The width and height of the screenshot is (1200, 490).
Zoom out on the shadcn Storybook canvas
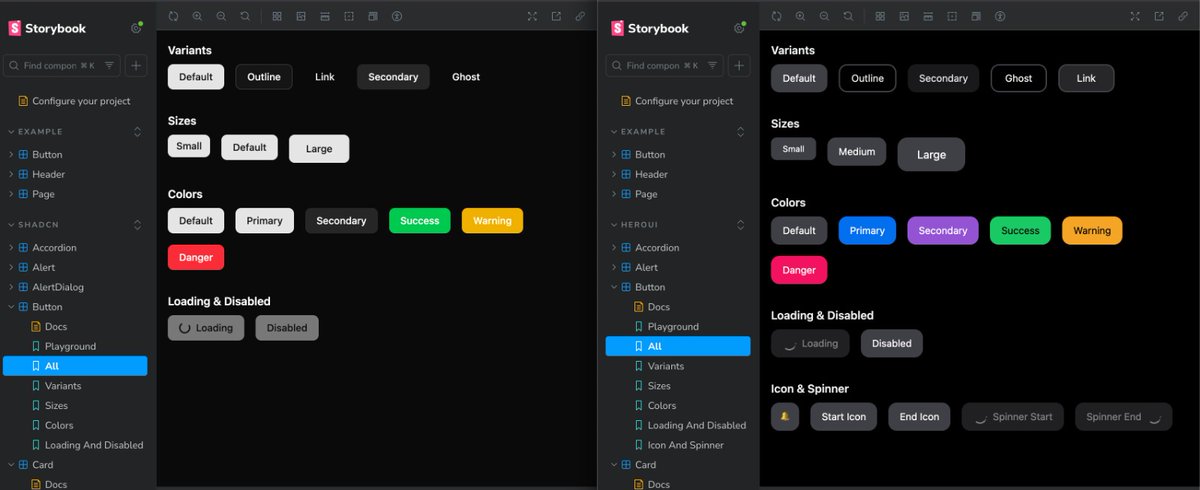pos(221,16)
